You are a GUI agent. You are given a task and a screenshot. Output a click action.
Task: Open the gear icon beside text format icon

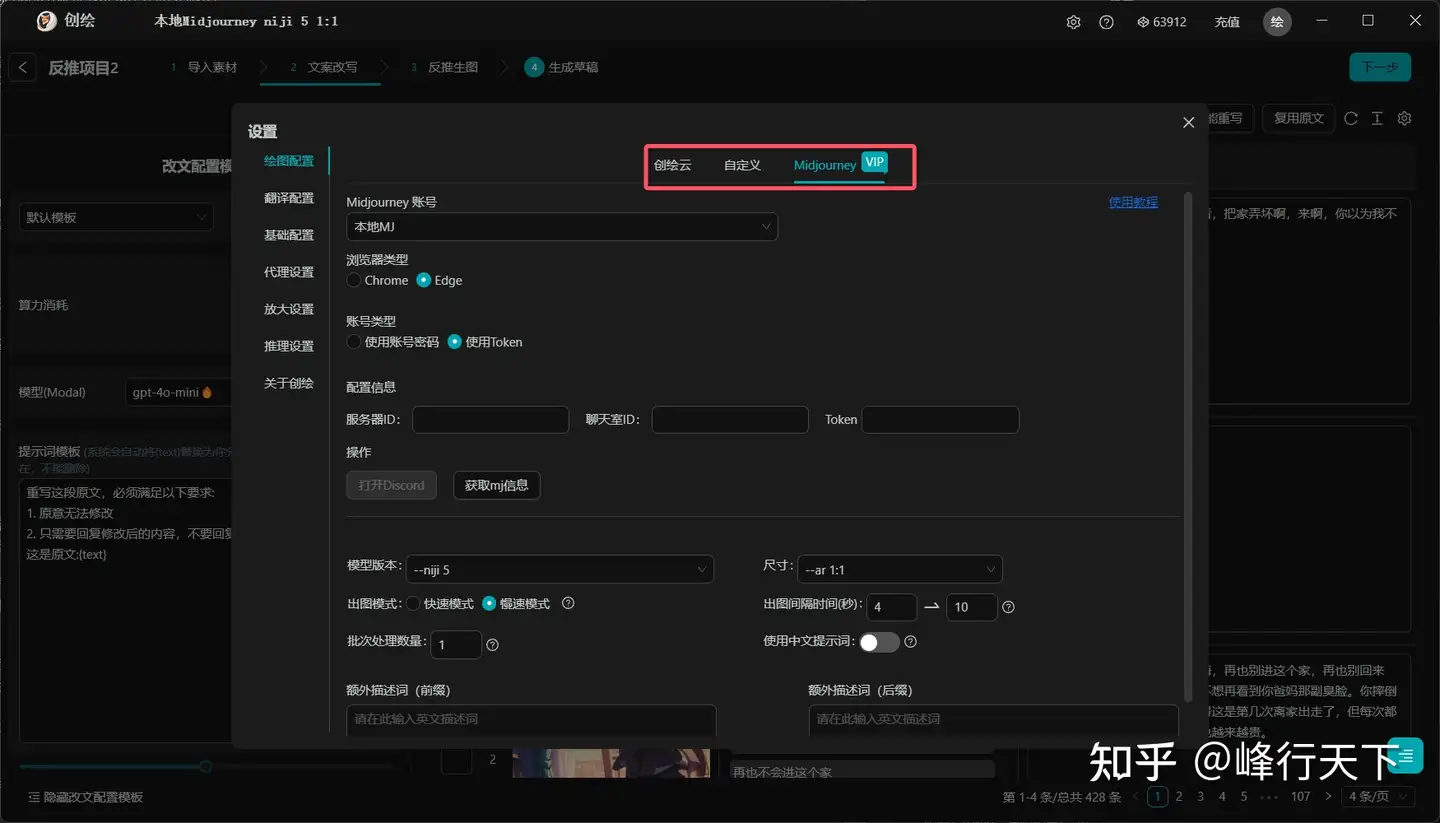[x=1404, y=118]
